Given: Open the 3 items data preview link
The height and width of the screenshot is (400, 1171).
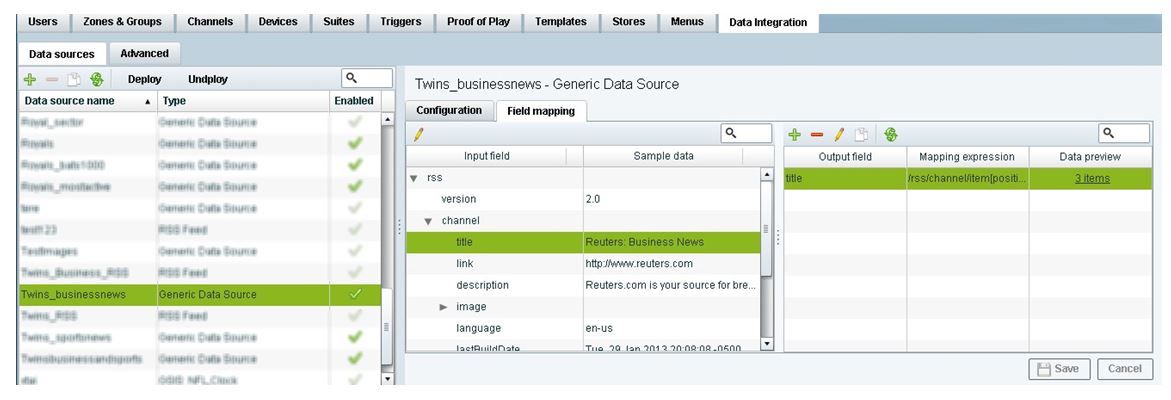Looking at the screenshot, I should (1092, 178).
